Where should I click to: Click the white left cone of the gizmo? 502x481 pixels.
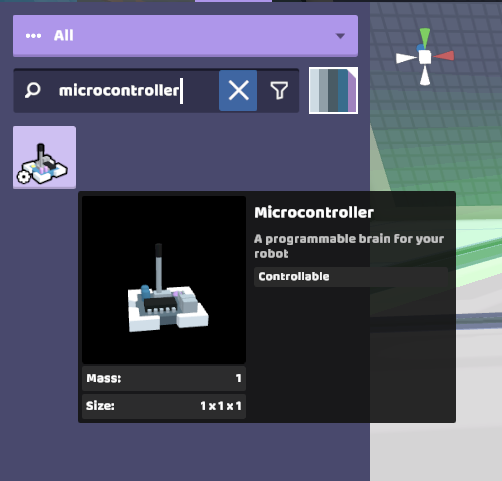(406, 58)
